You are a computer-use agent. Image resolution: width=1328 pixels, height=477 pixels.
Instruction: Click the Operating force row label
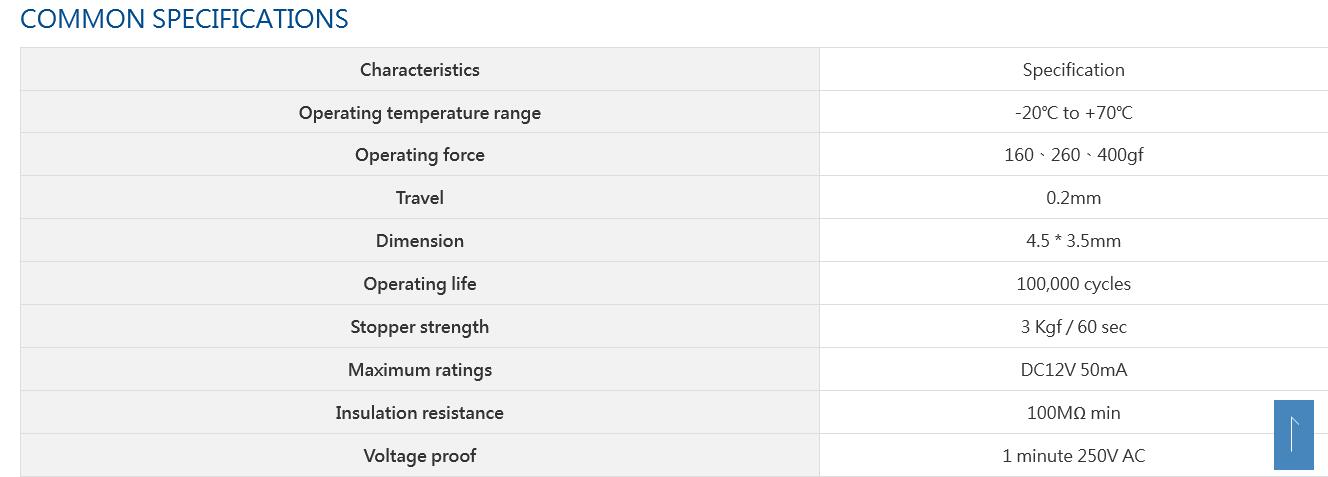point(420,155)
